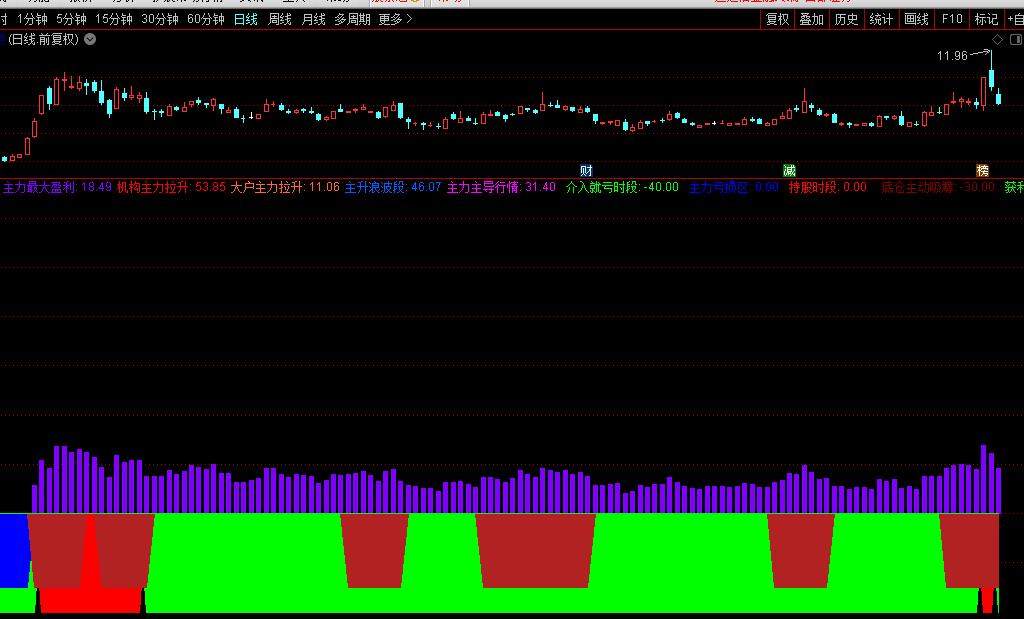Click the diamond icon above the chart
The height and width of the screenshot is (619, 1024).
[996, 39]
